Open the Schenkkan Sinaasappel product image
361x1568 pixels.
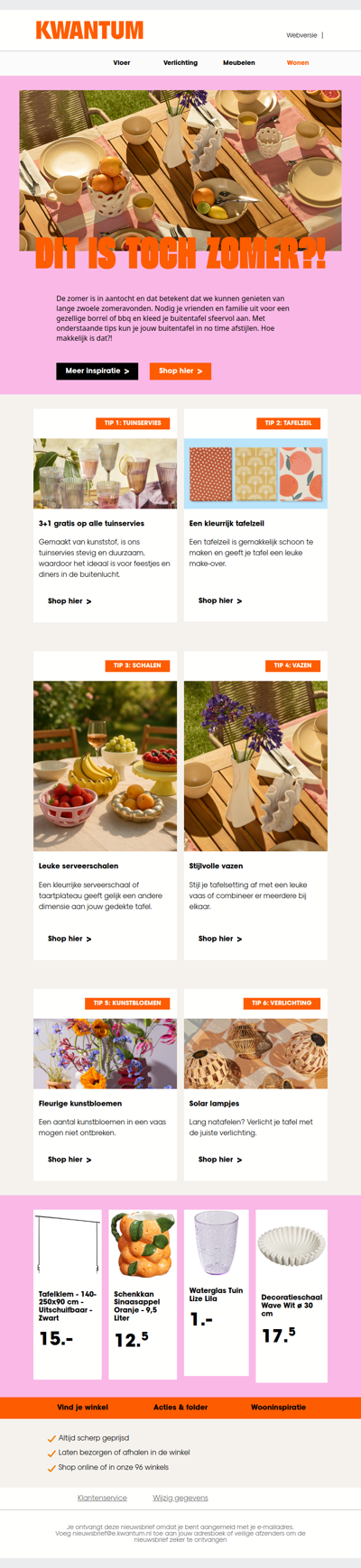tap(143, 1246)
